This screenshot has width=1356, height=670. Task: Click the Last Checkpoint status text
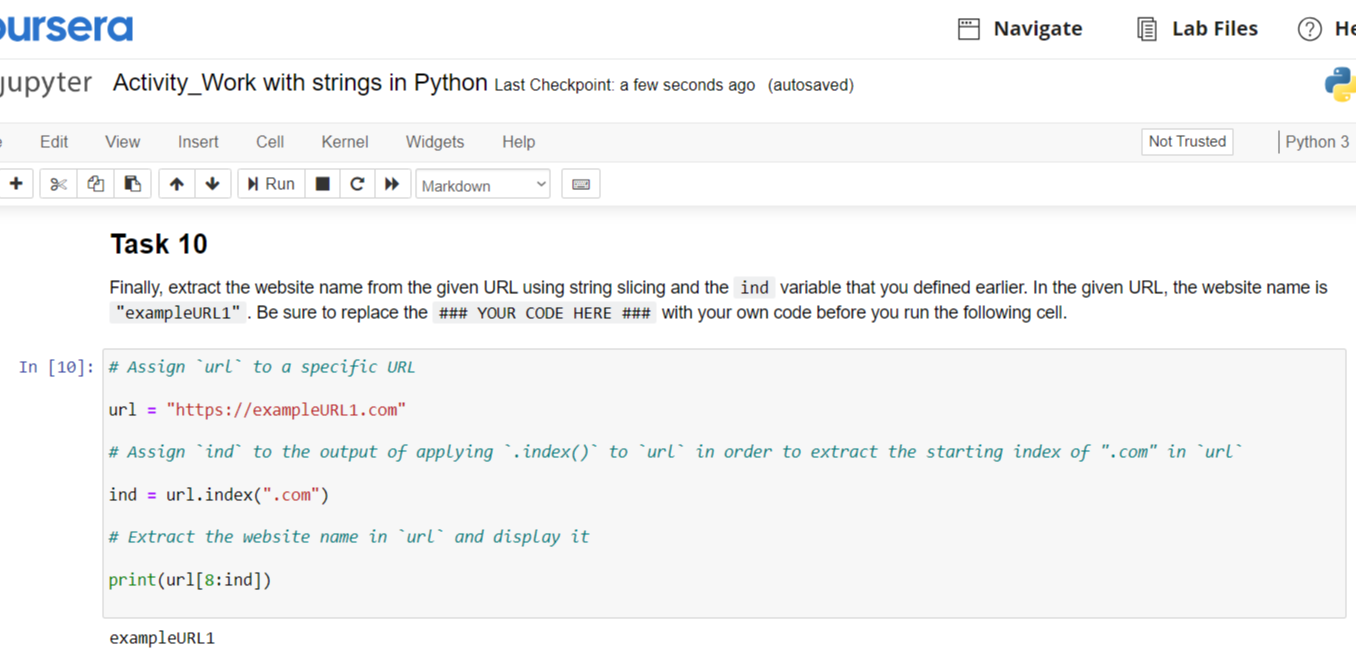[624, 85]
